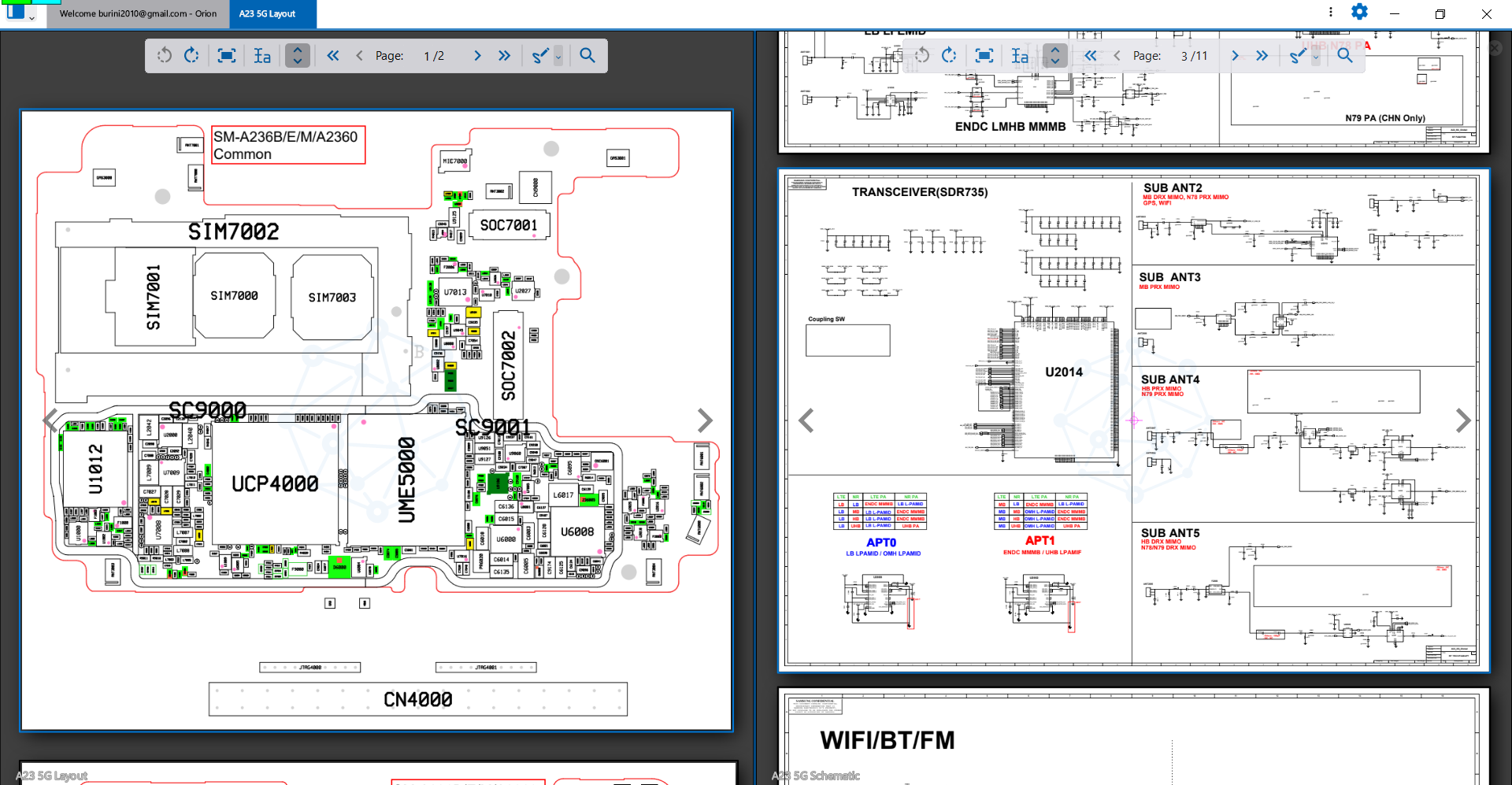Screen dimensions: 1512x785
Task: Jump to last page in left layout toolbar
Action: tap(504, 56)
